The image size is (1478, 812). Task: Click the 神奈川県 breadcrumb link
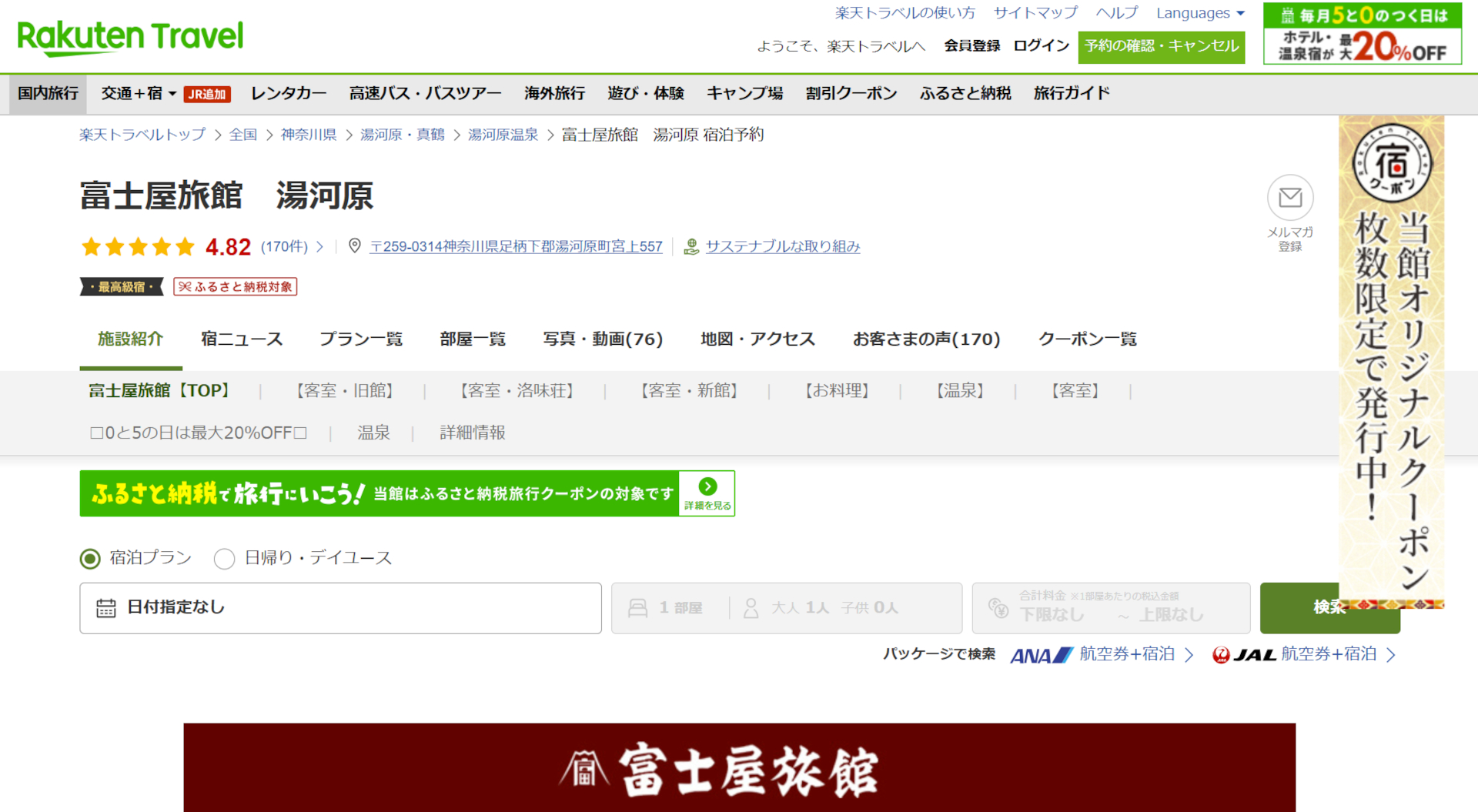point(309,135)
